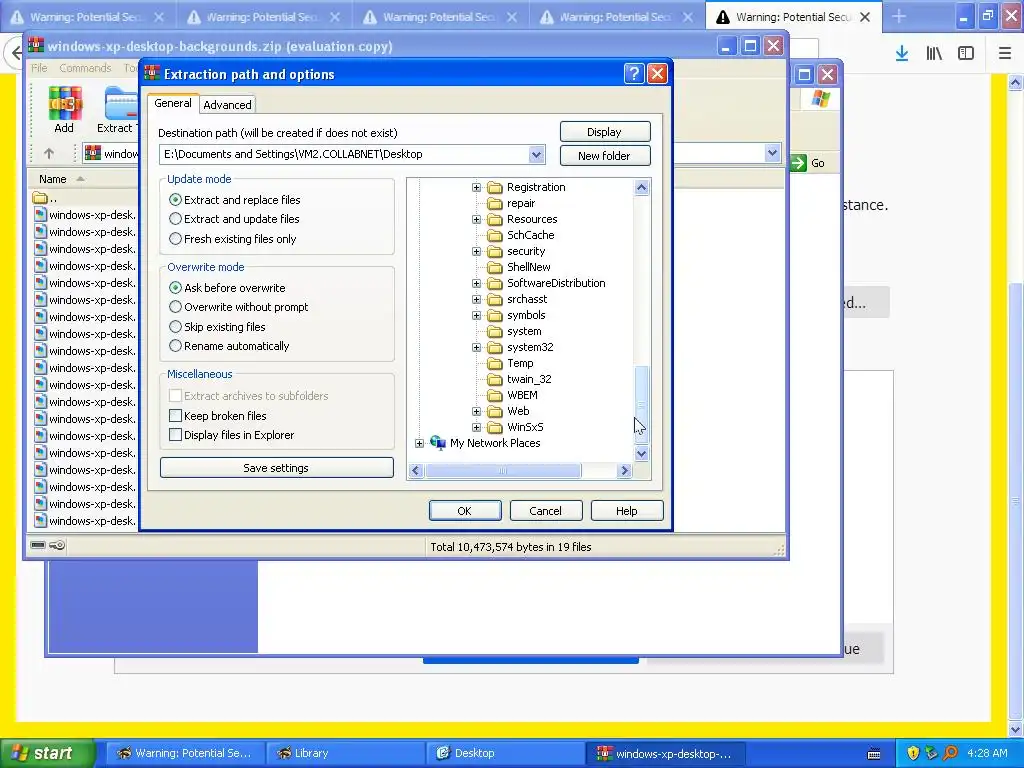Expand the security folder node

tap(477, 251)
